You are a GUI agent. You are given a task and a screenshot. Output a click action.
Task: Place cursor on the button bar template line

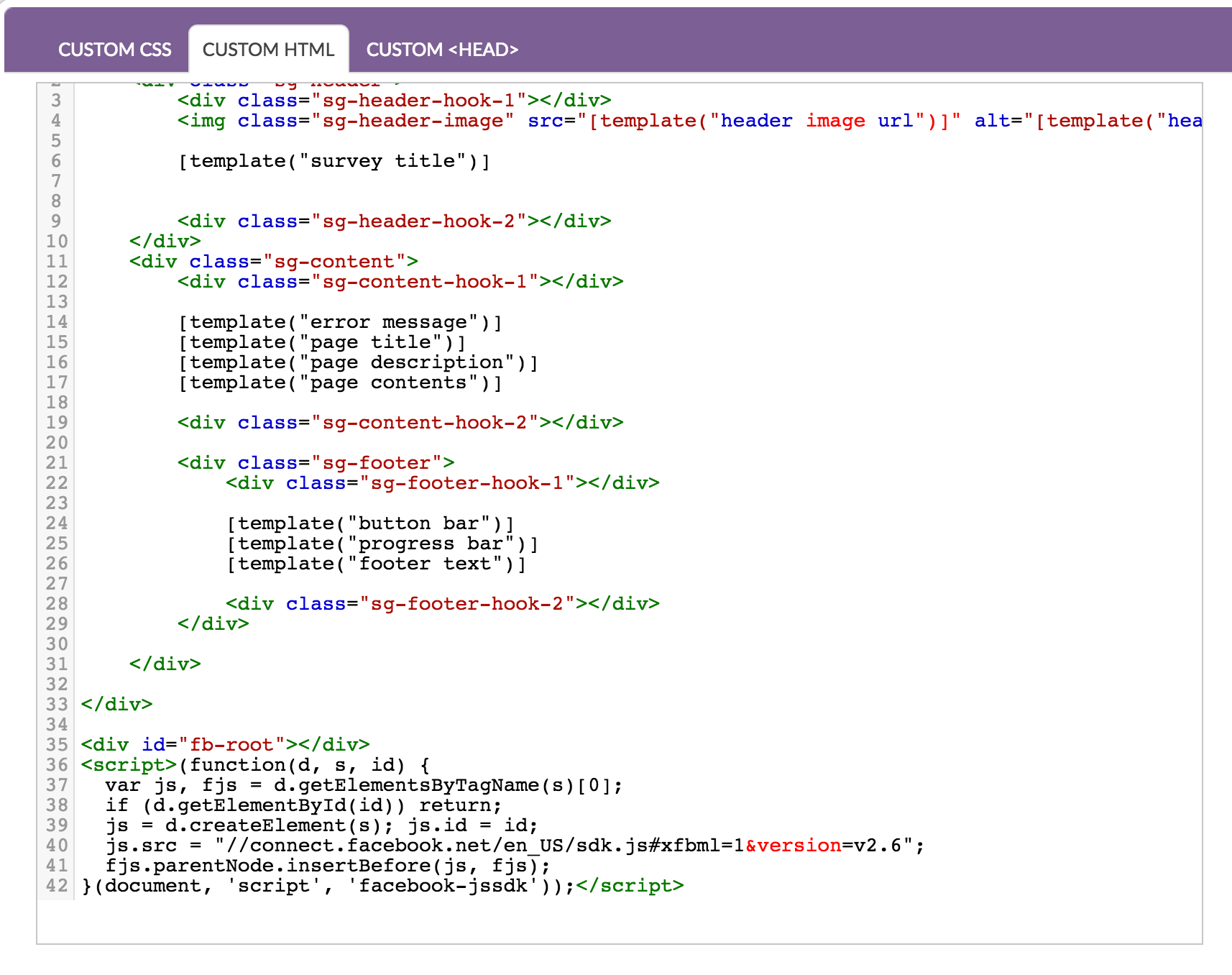pos(370,523)
